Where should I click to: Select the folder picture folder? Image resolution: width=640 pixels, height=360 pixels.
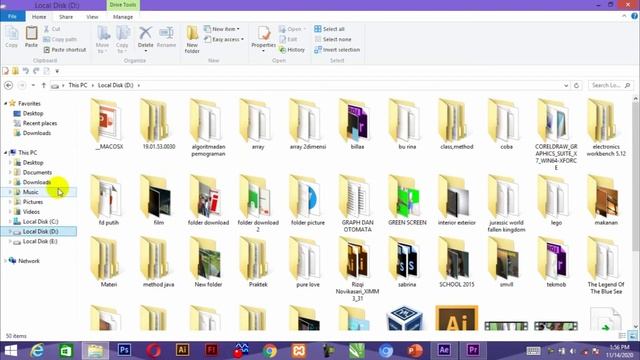coord(308,201)
